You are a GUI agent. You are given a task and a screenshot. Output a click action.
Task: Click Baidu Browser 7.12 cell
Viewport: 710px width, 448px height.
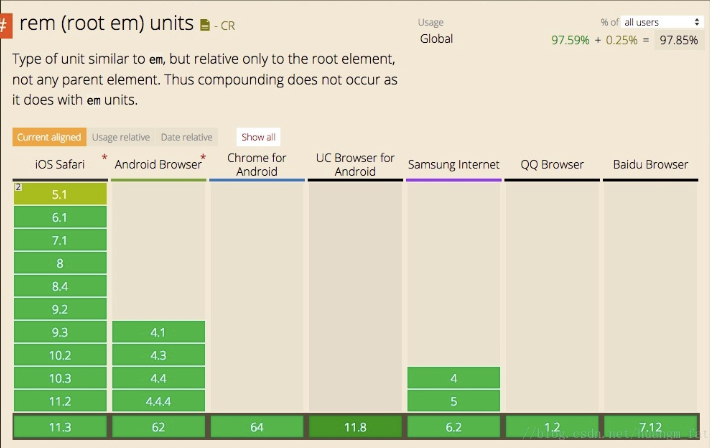[650, 427]
